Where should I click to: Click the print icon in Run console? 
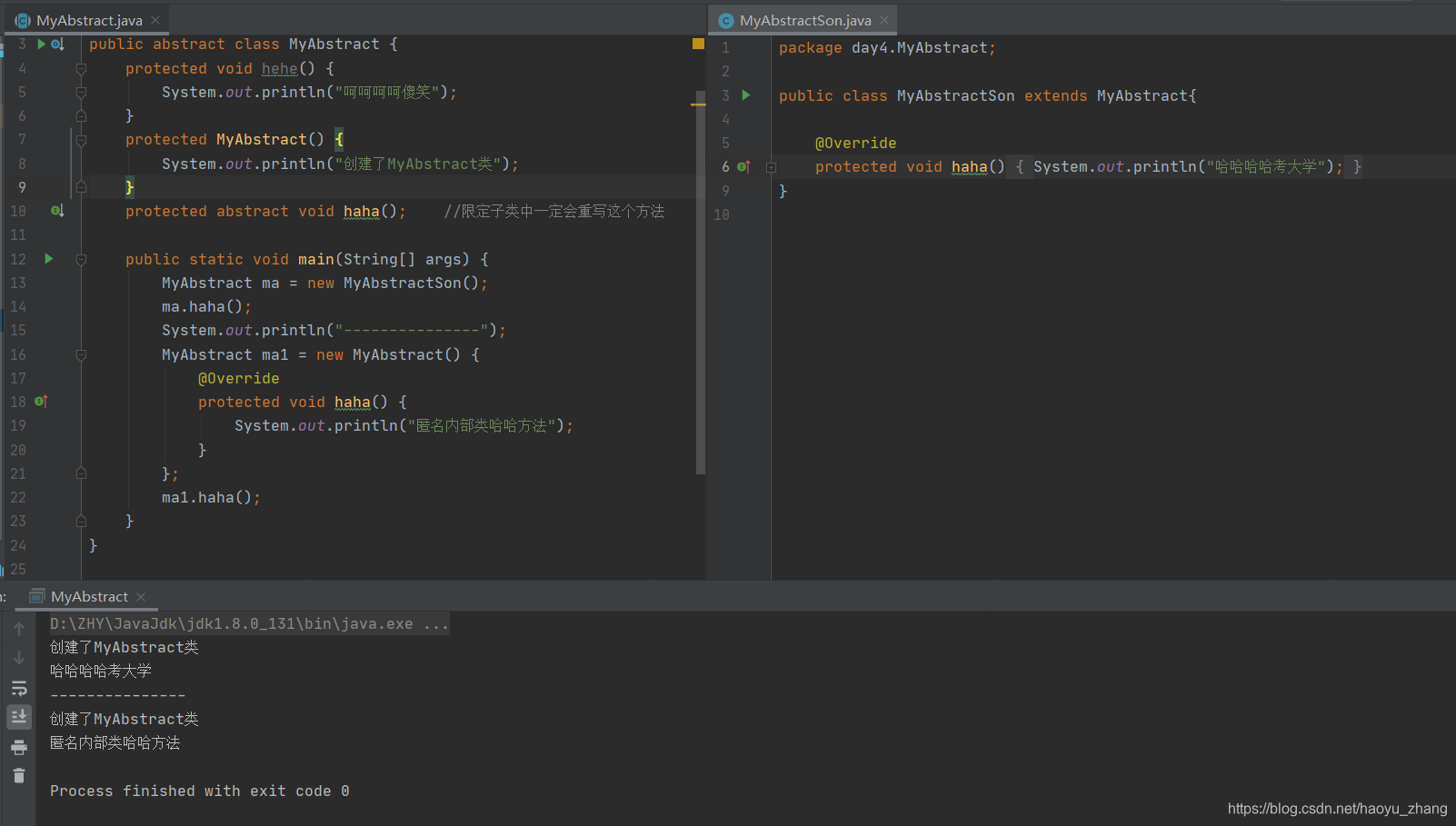(19, 747)
